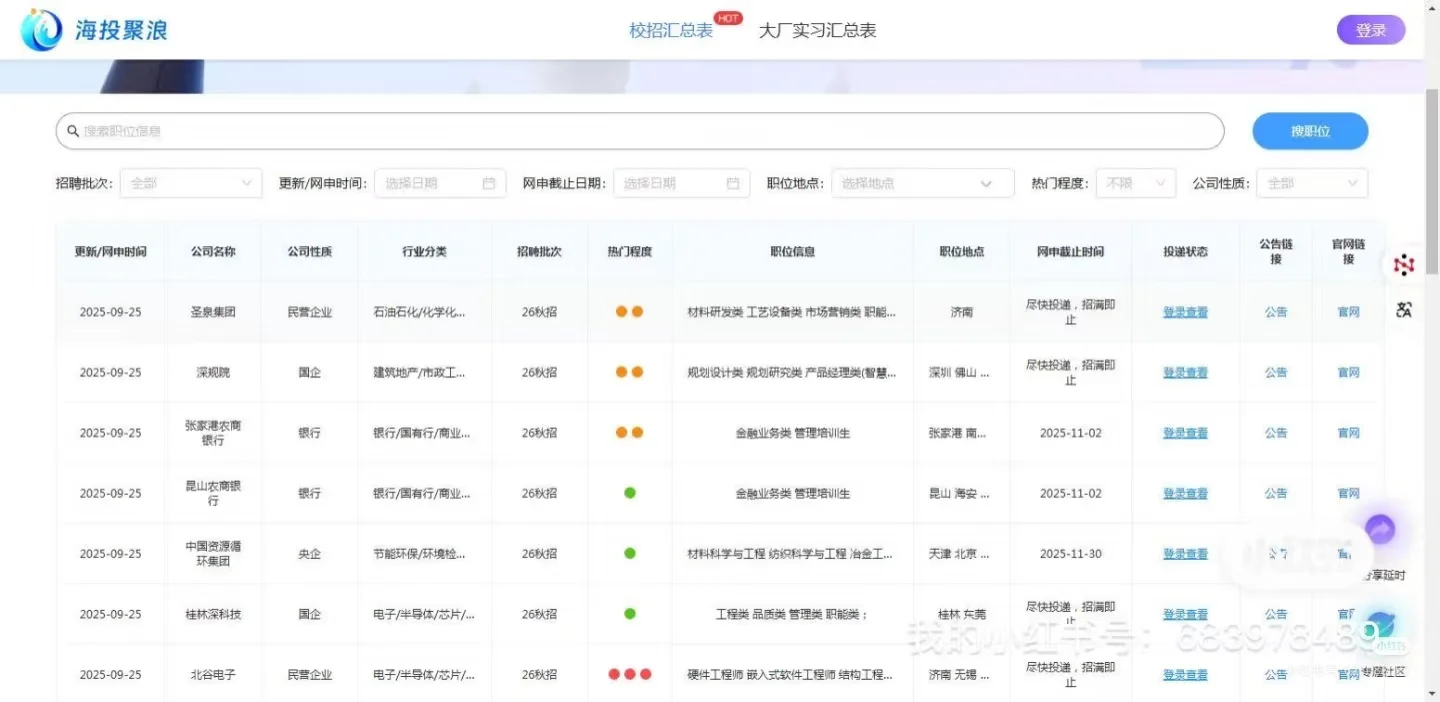The width and height of the screenshot is (1440, 702).
Task: Open 官网 link for 昆山农商银行
Action: pos(1349,493)
